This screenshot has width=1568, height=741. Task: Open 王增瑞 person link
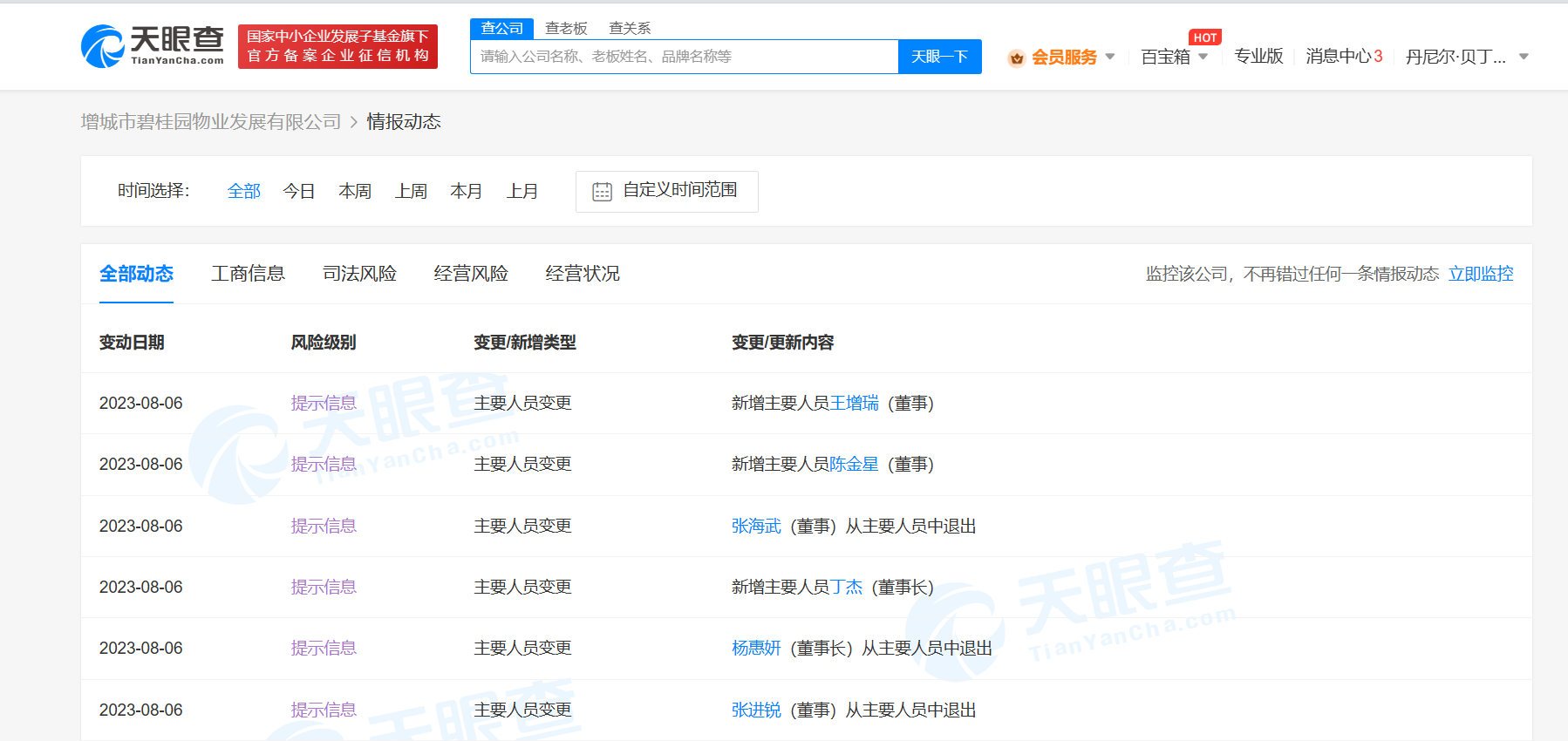coord(854,403)
